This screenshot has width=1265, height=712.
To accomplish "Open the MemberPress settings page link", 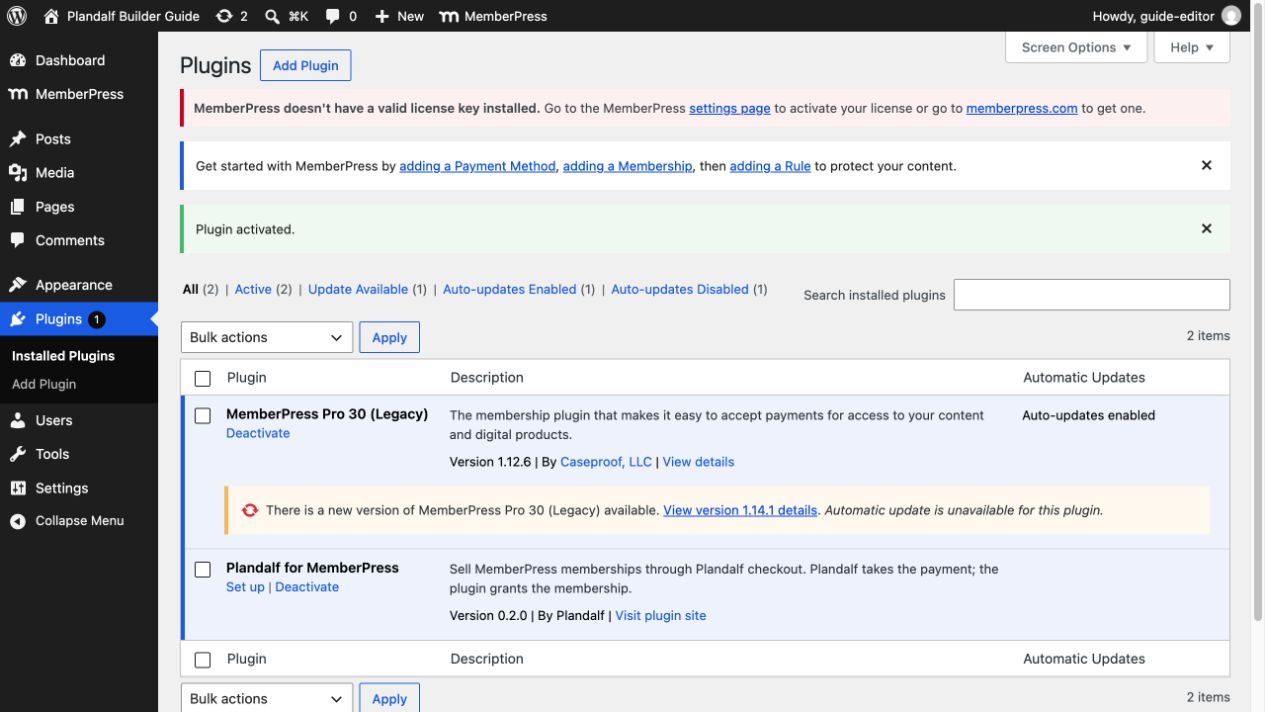I will click(x=729, y=108).
